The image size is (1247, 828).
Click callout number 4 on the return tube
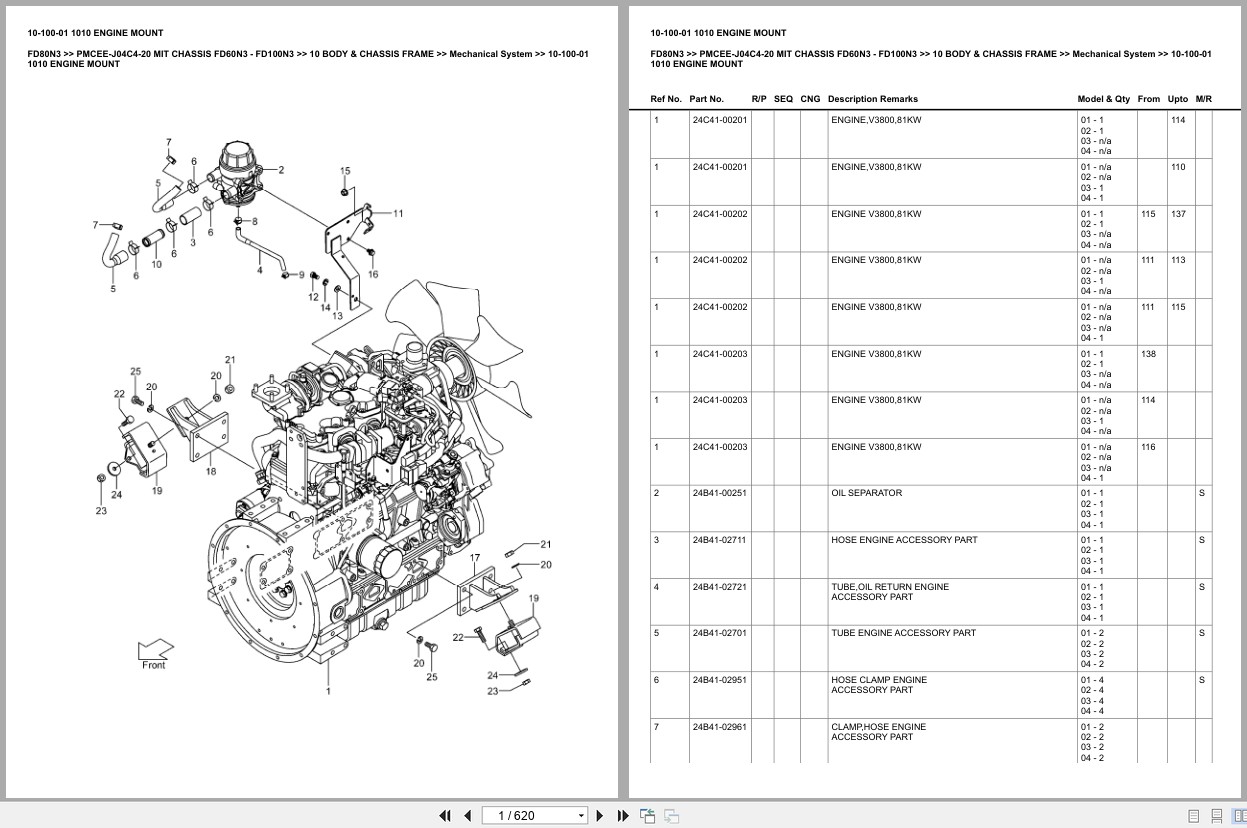click(259, 270)
